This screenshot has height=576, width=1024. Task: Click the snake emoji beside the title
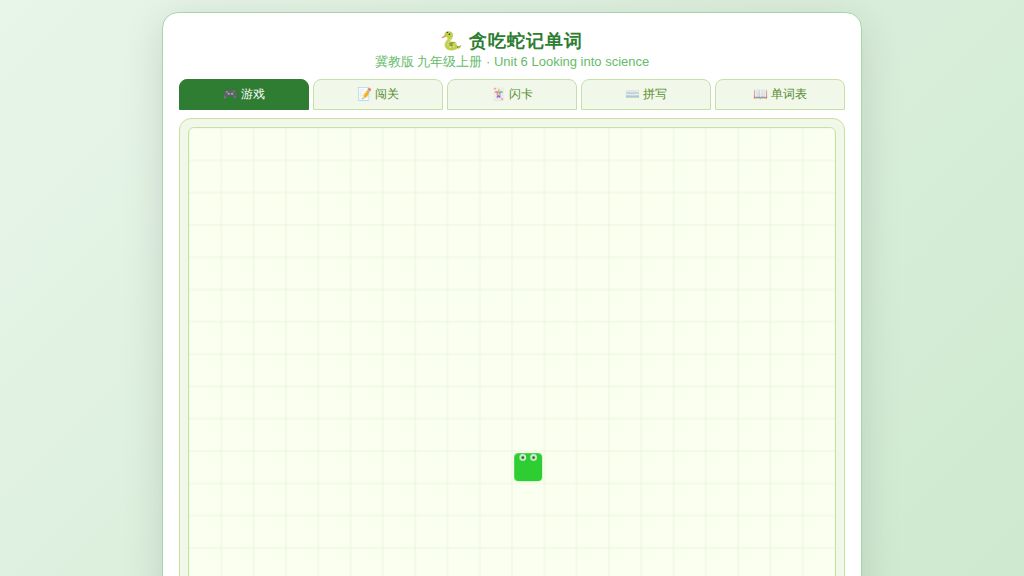[451, 40]
